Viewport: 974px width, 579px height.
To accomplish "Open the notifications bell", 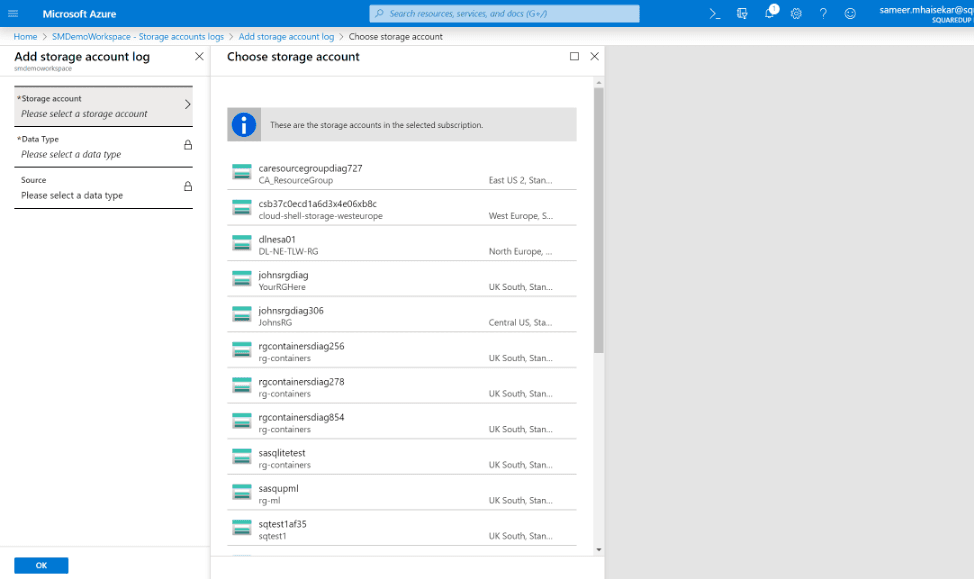I will [770, 13].
